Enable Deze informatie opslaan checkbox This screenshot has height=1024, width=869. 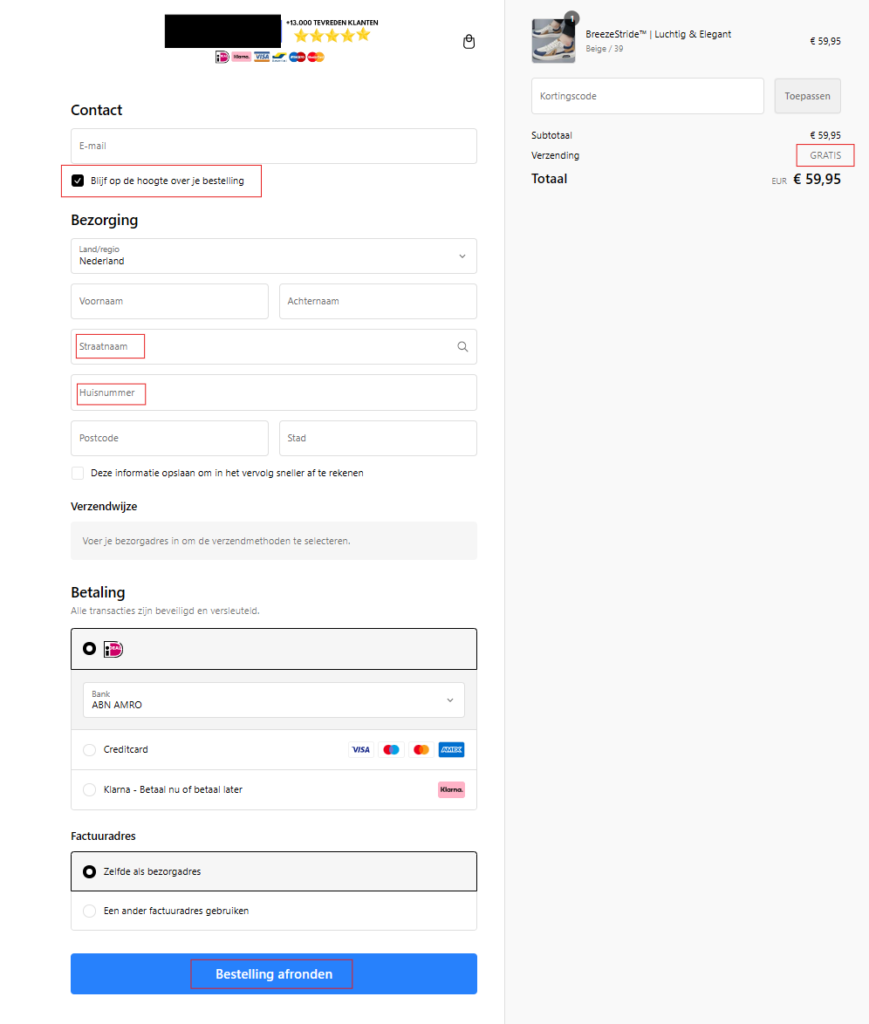pyautogui.click(x=78, y=473)
